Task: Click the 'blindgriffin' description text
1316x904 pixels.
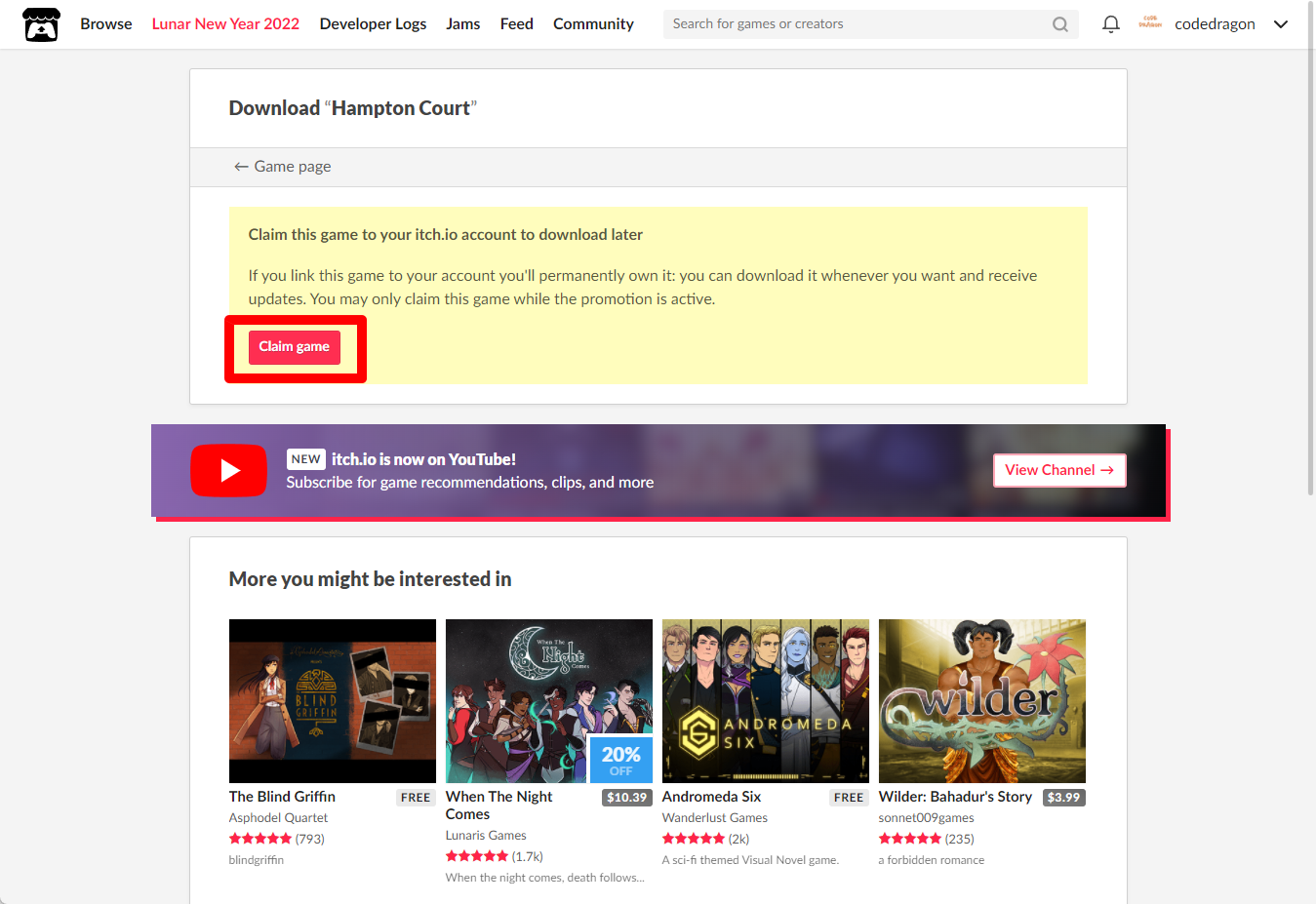Action: [257, 860]
